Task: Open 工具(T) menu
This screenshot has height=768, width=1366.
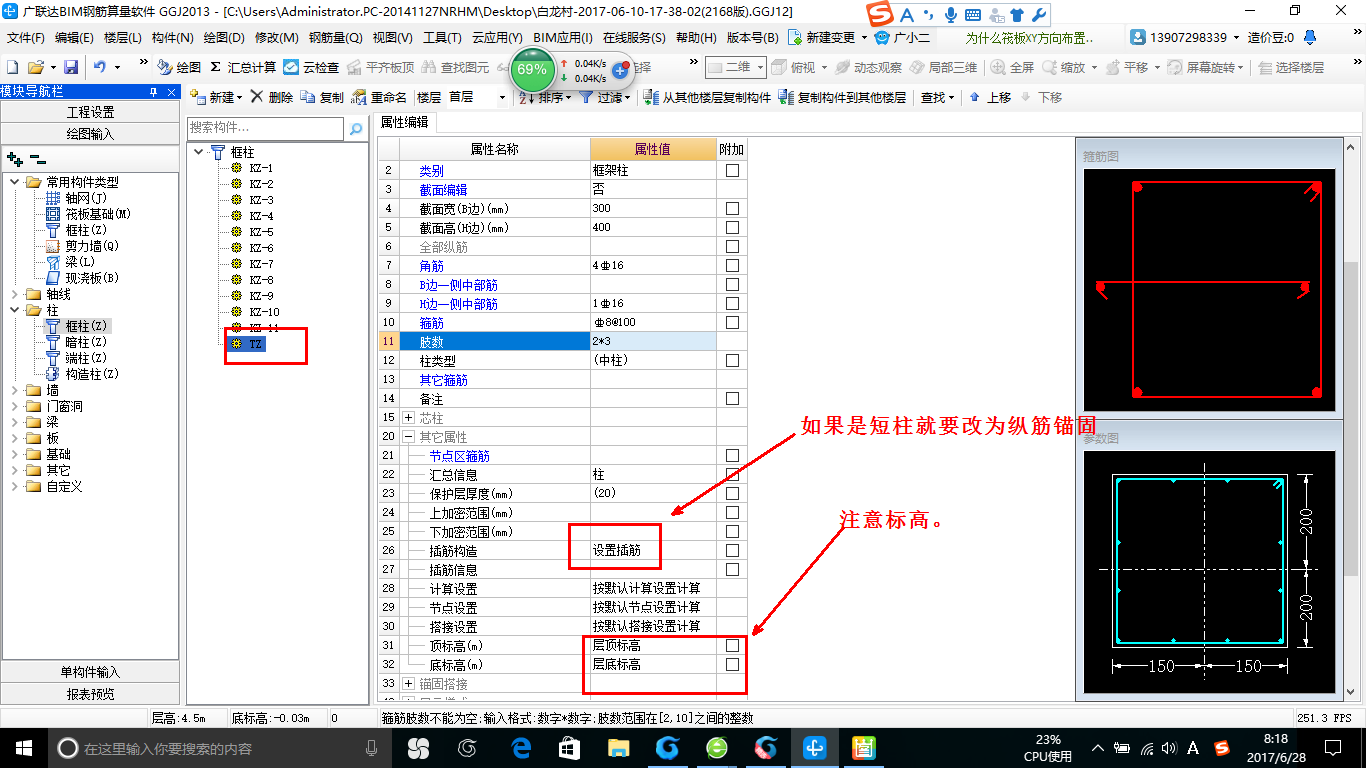Action: click(x=442, y=38)
